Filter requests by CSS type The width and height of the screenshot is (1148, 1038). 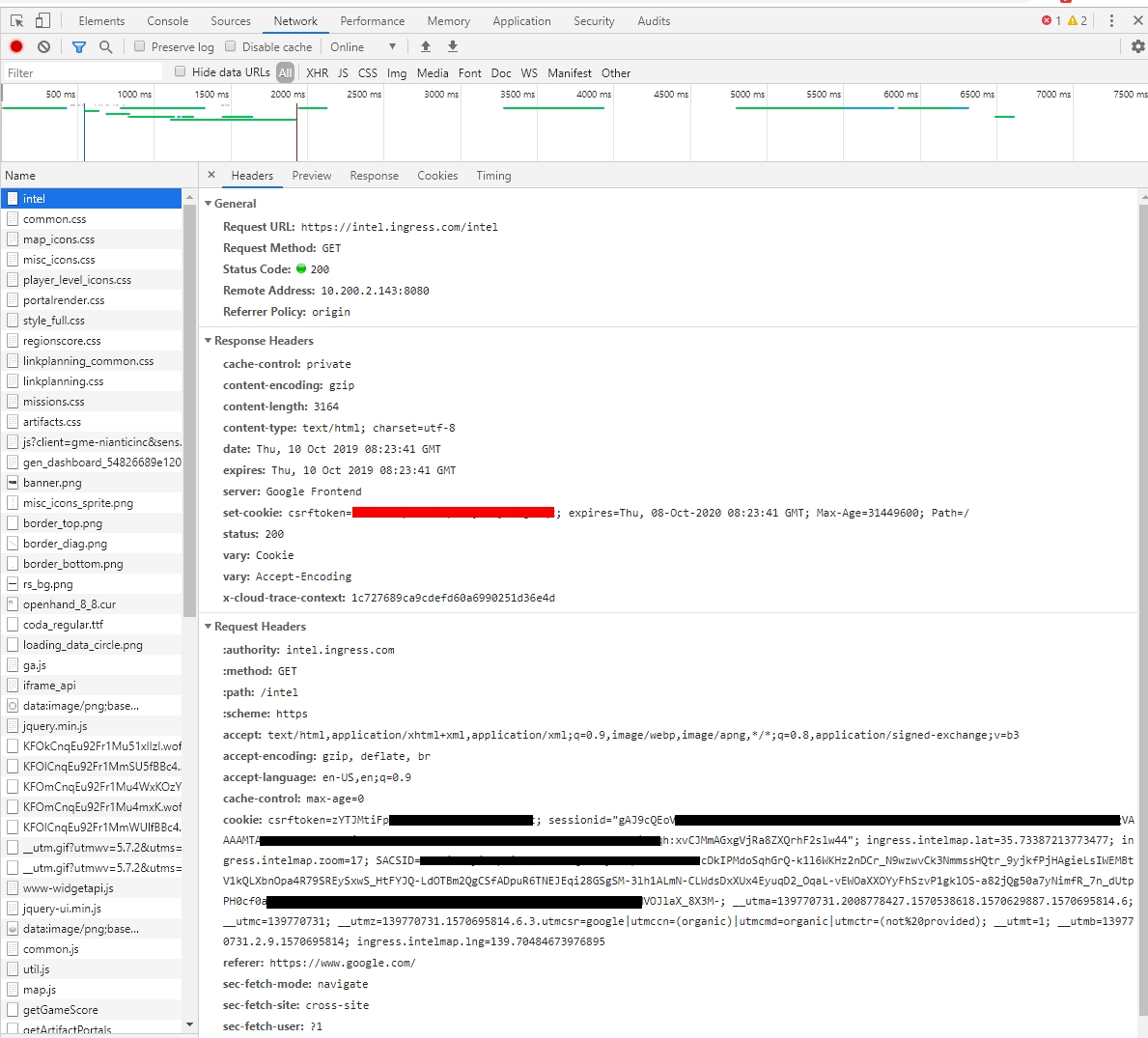tap(368, 73)
